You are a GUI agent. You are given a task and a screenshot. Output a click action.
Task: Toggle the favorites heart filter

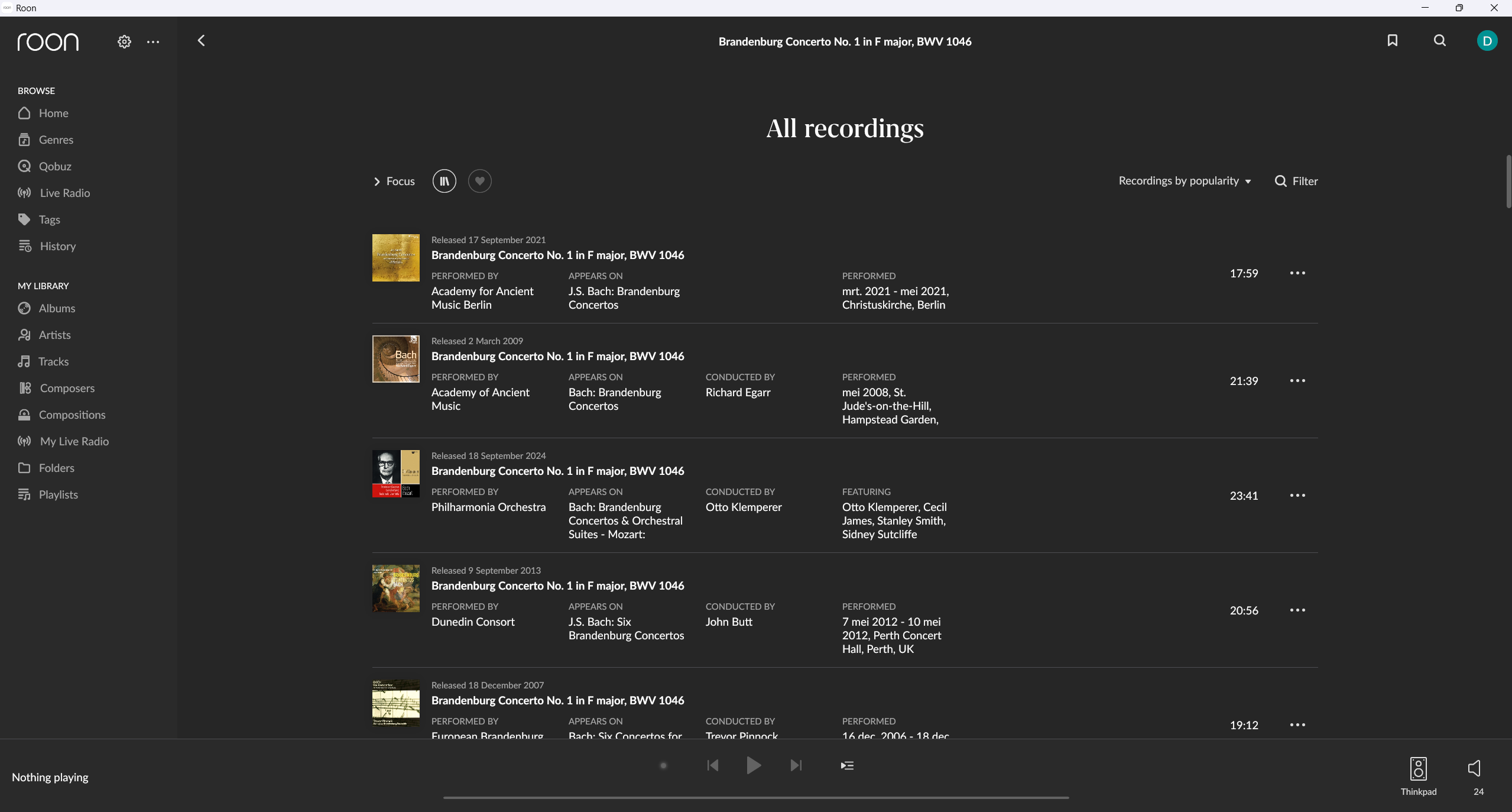480,181
